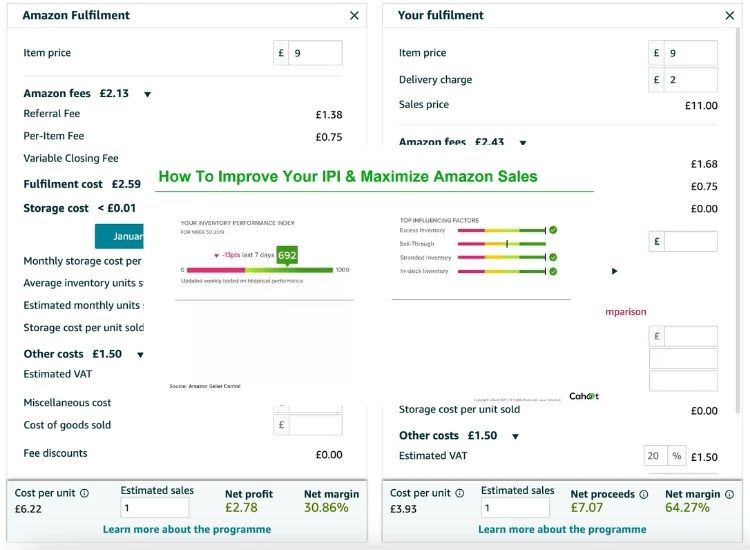Close the Your fulfilment panel
The image size is (750, 550).
729,16
